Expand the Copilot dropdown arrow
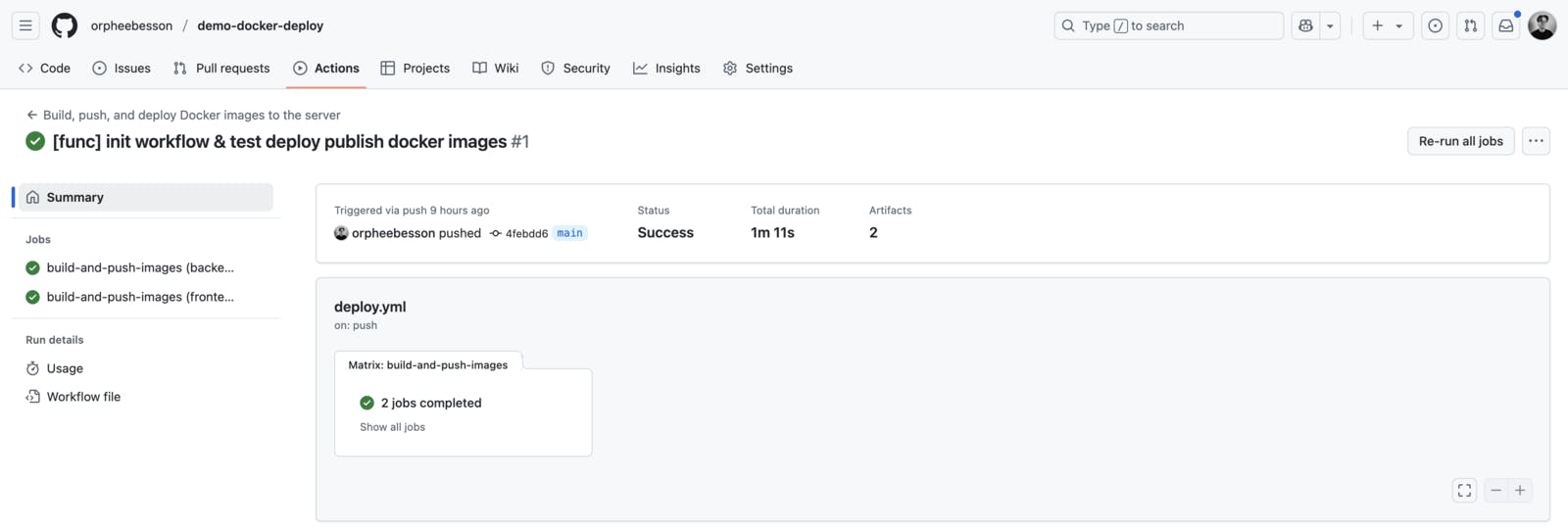Viewport: 1568px width, 528px height. click(x=1330, y=25)
